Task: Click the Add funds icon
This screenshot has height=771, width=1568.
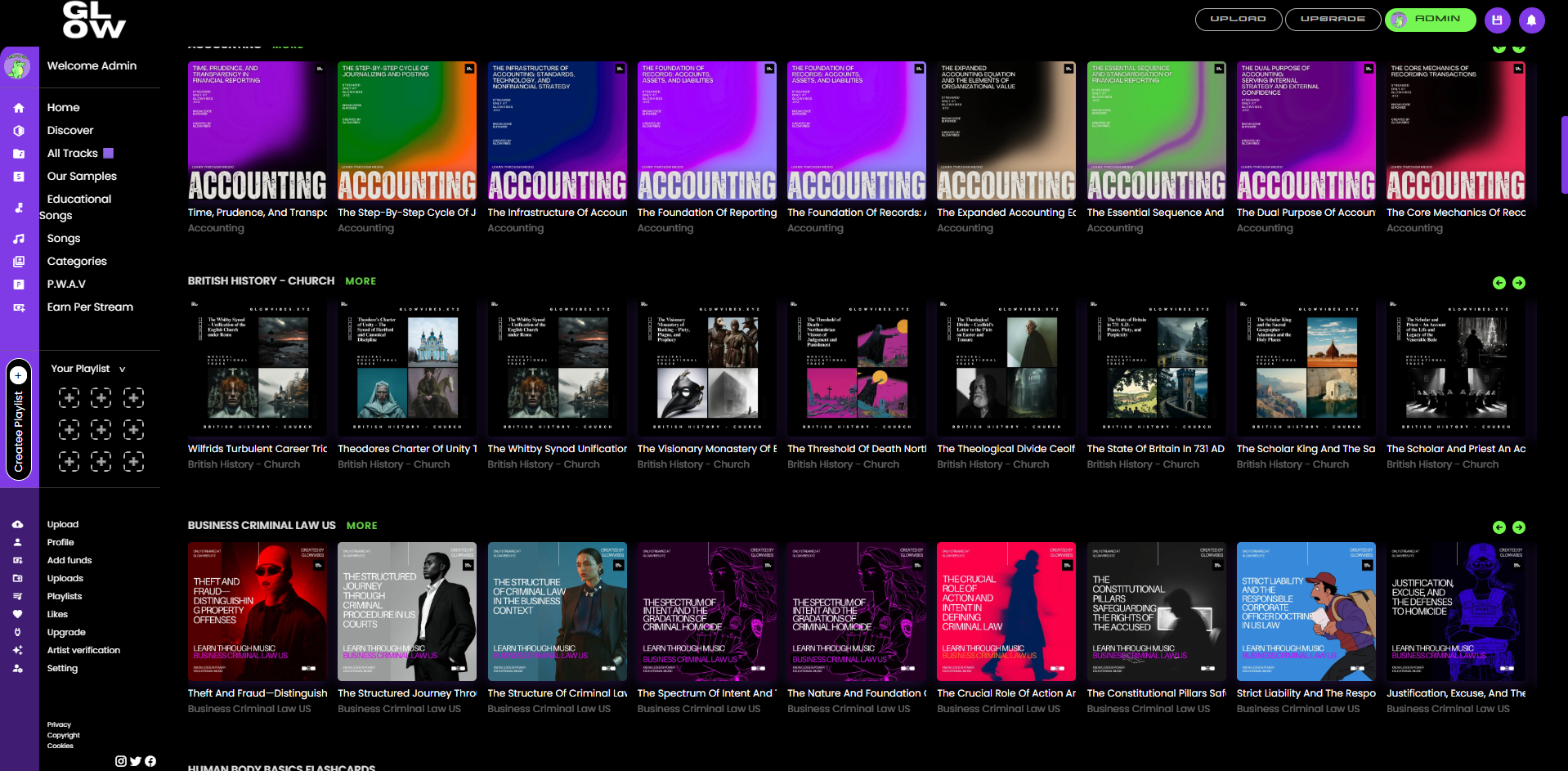Action: tap(18, 561)
